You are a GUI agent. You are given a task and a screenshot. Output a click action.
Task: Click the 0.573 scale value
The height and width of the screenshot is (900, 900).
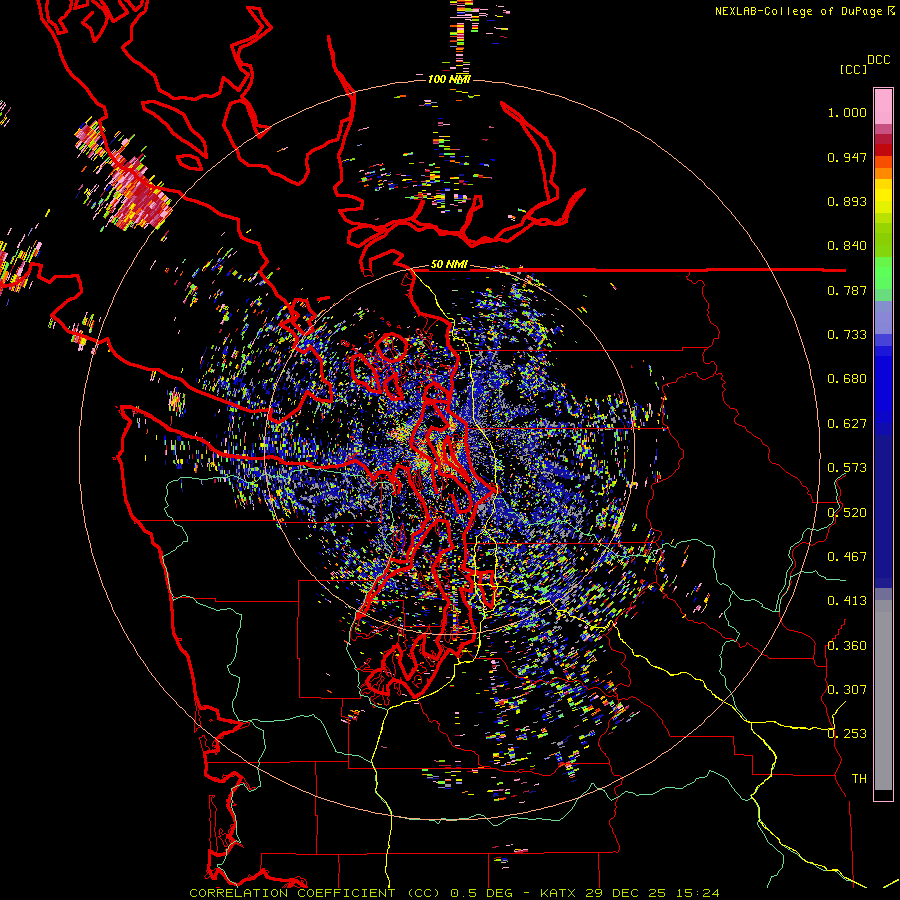[847, 468]
